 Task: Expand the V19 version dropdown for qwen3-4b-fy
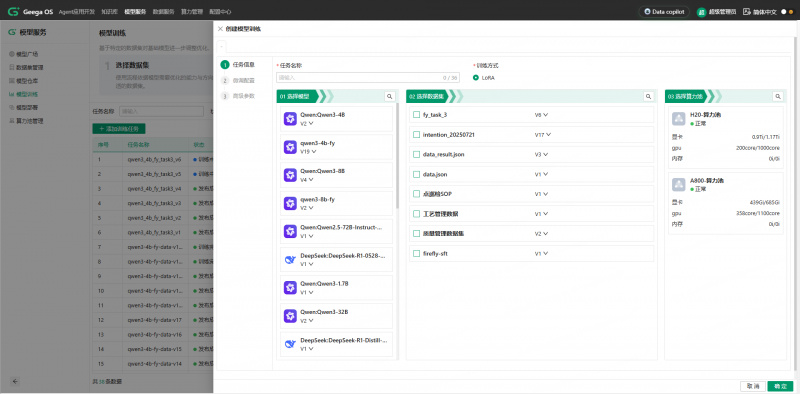coord(308,151)
